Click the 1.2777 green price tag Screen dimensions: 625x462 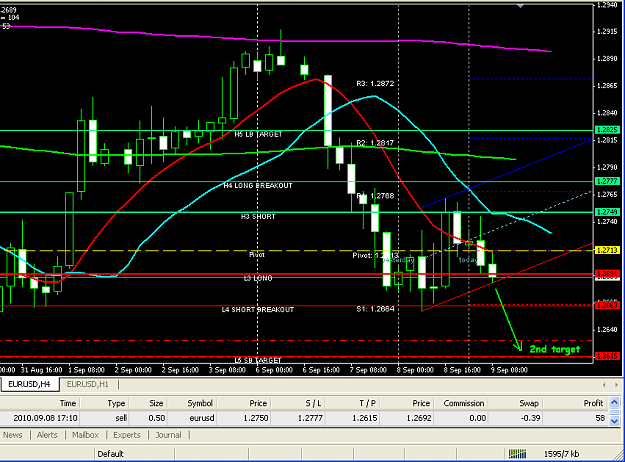pos(607,181)
